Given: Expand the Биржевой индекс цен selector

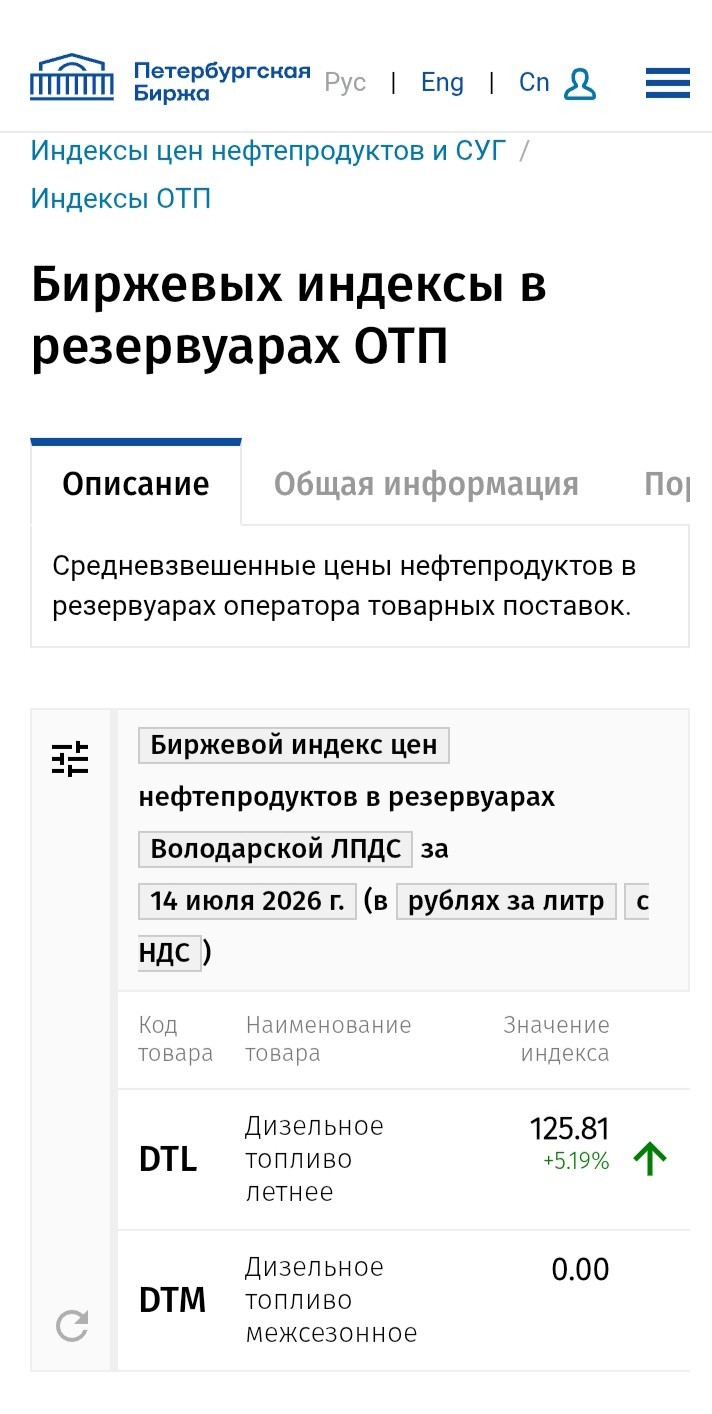Looking at the screenshot, I should coord(294,745).
